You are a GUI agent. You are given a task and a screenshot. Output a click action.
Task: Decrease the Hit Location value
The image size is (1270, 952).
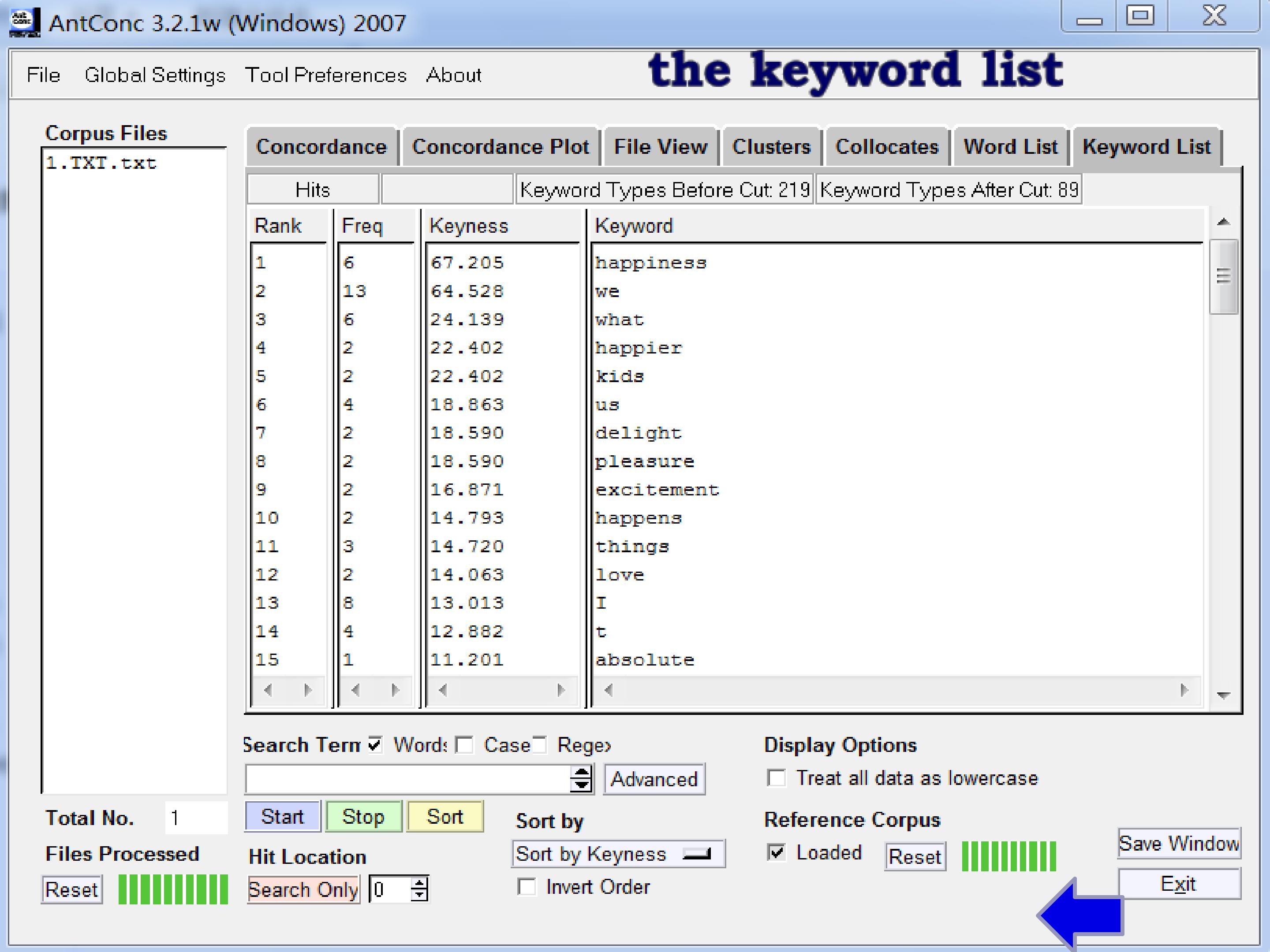coord(420,896)
